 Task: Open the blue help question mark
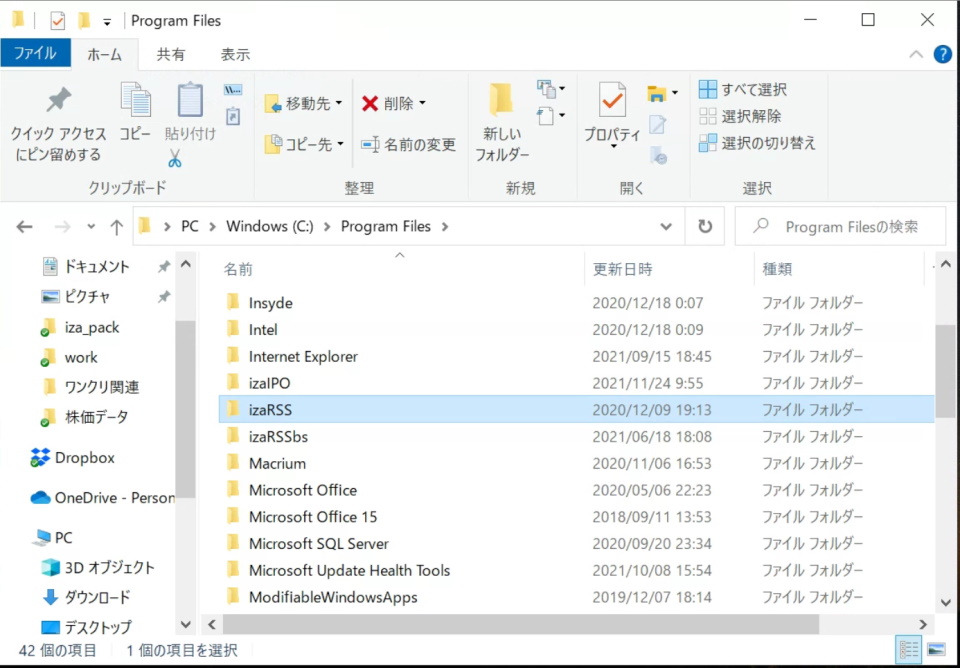[942, 54]
